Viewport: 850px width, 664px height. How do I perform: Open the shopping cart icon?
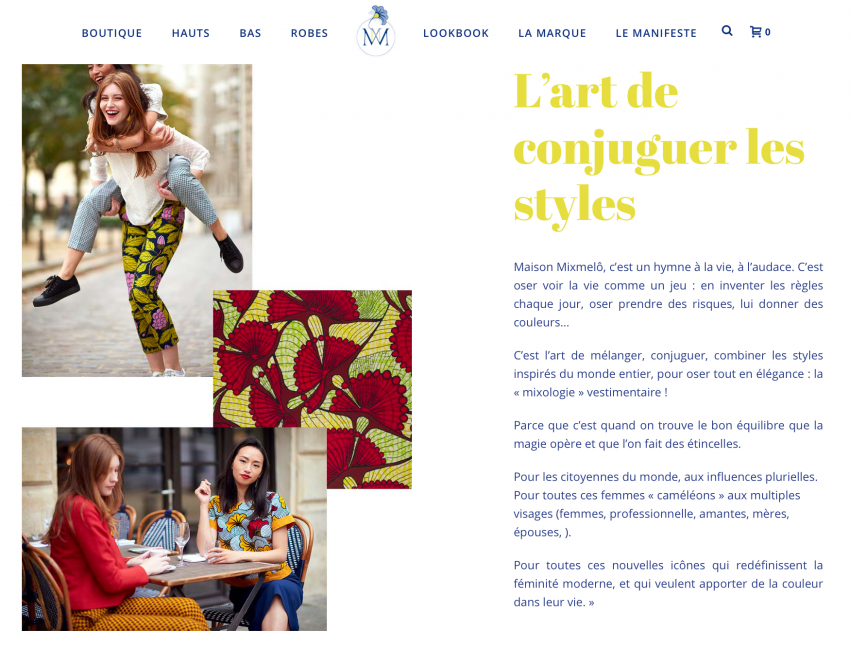coord(755,32)
